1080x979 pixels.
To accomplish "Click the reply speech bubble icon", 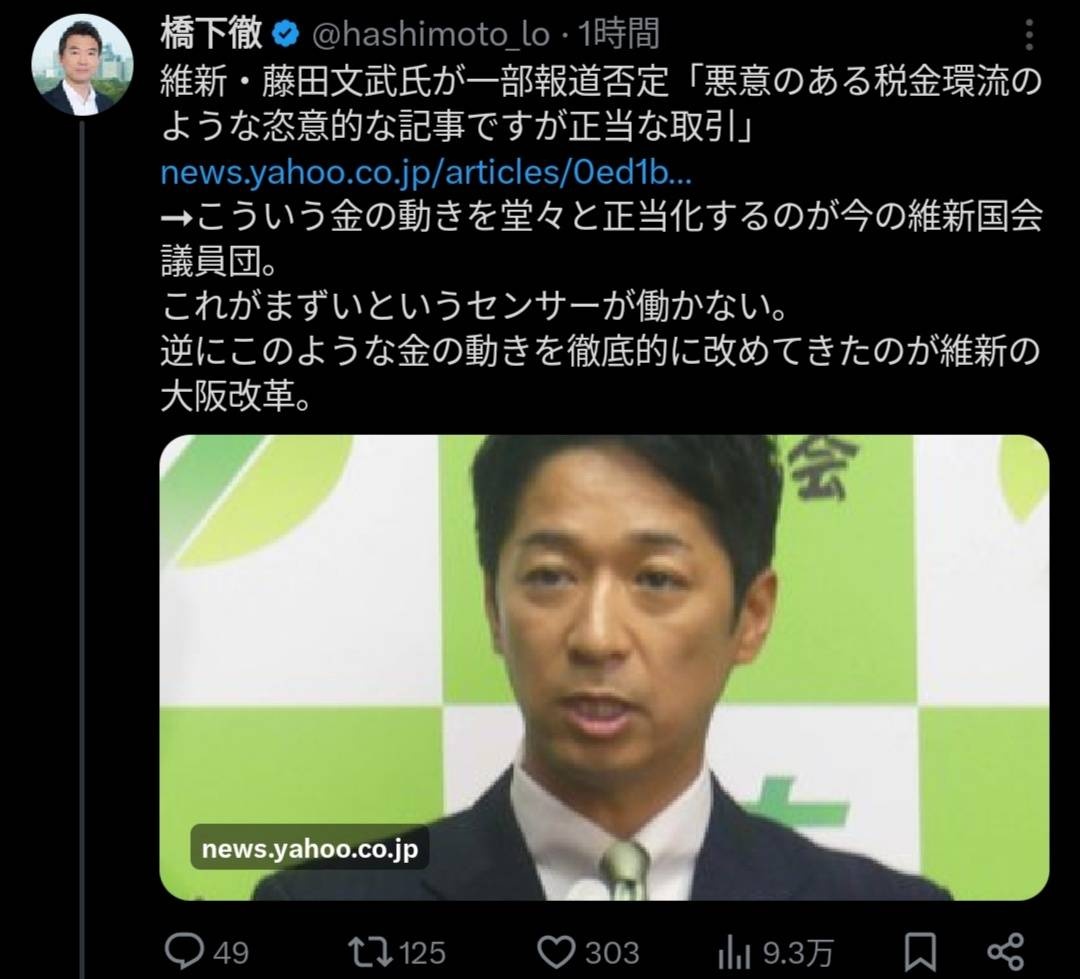I will coord(185,951).
